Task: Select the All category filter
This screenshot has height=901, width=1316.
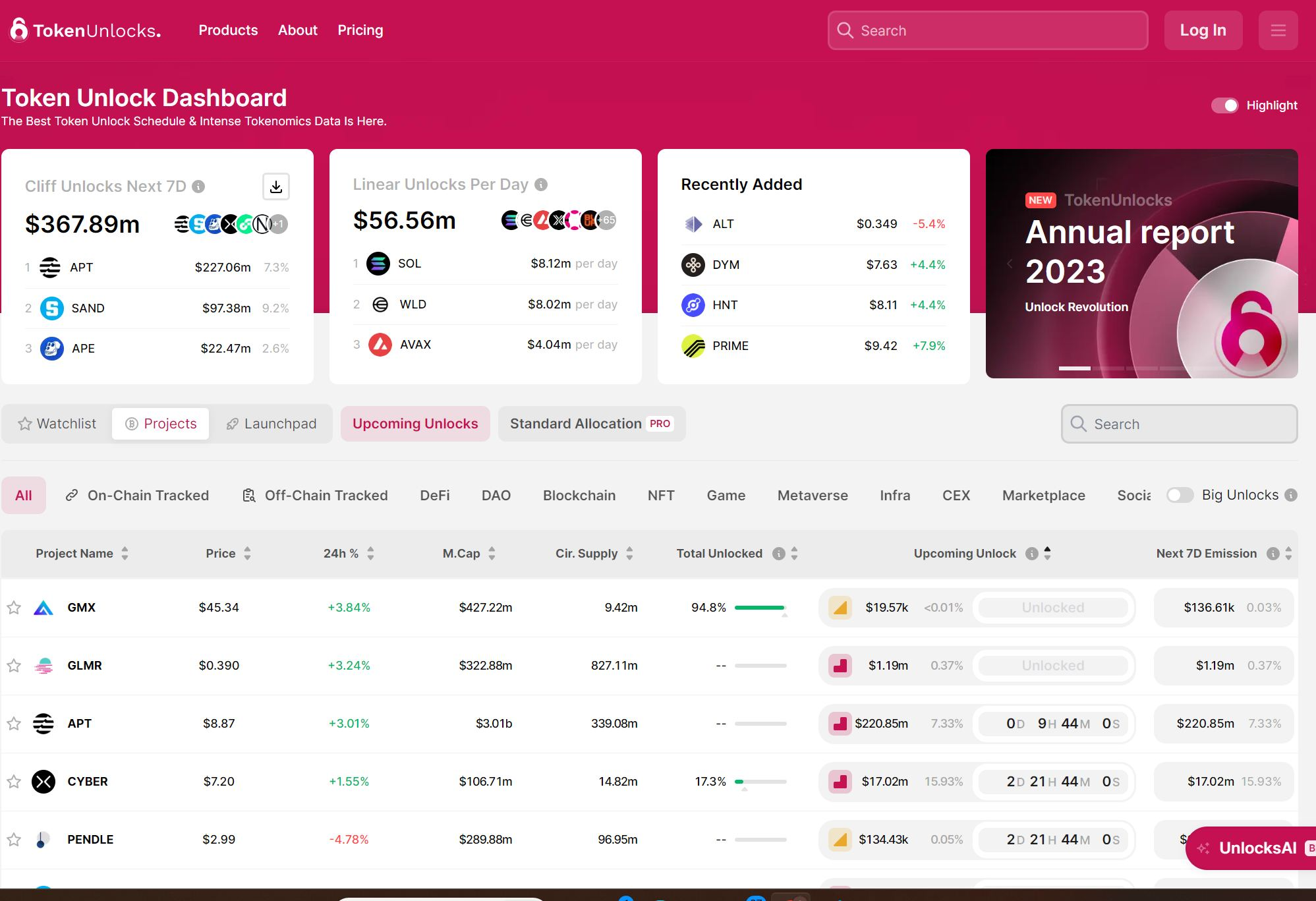Action: coord(24,496)
